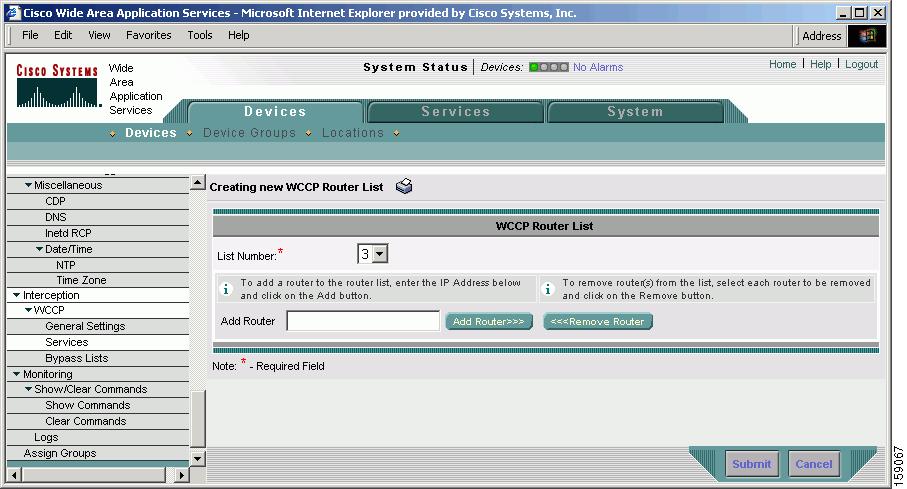907x489 pixels.
Task: Click the Internet Explorer icon in the title bar
Action: tap(13, 13)
